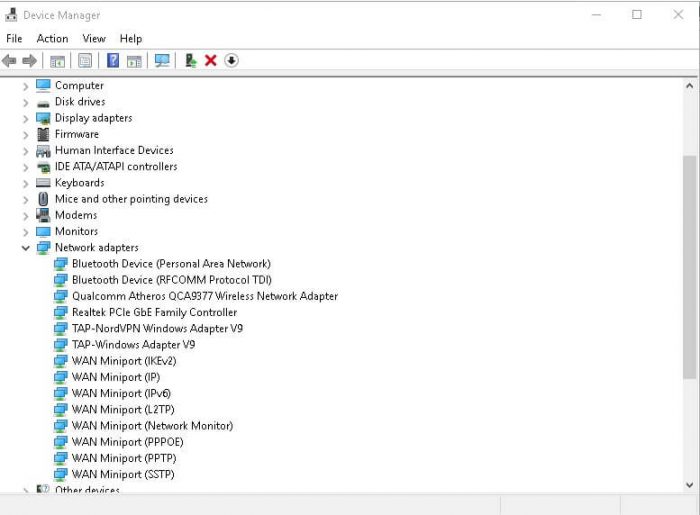Select WAN Miniport (IP) entry

coord(116,377)
